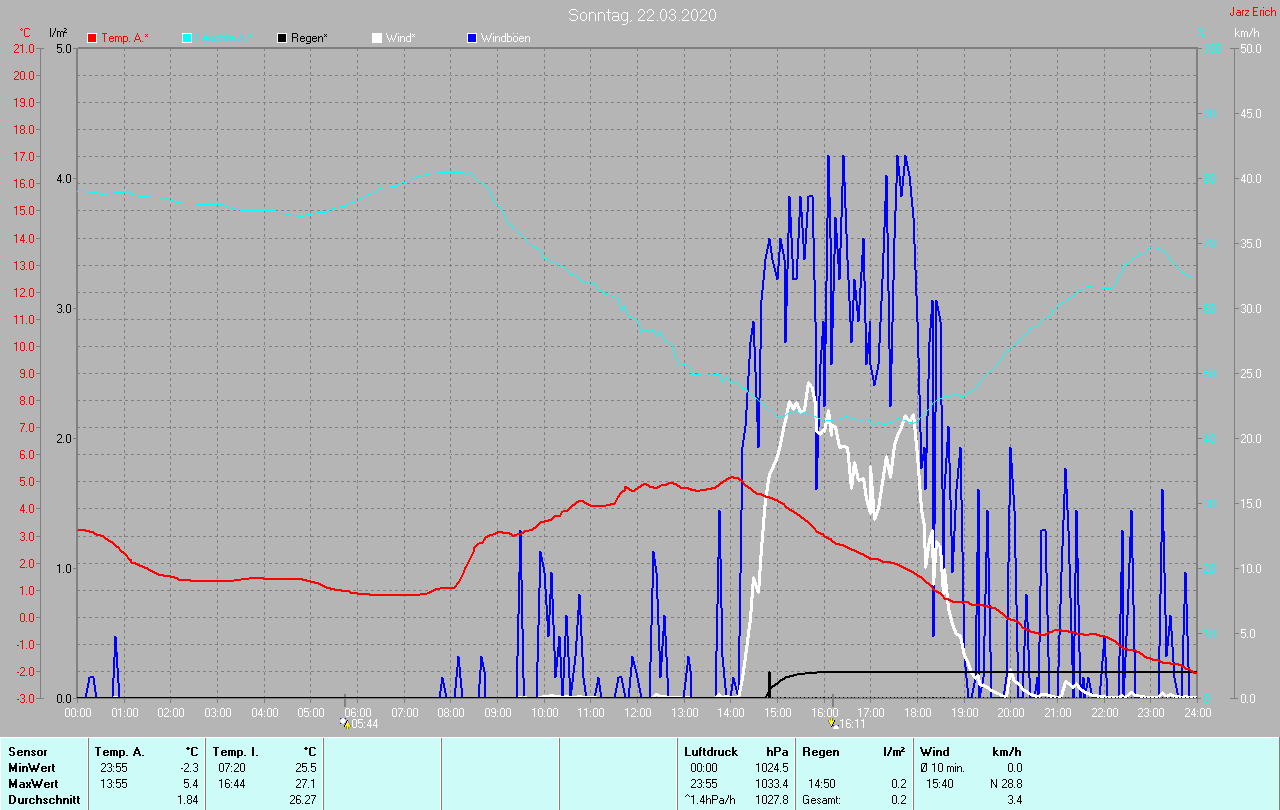Click the white Wind legend swatch
The image size is (1280, 810).
pos(377,38)
